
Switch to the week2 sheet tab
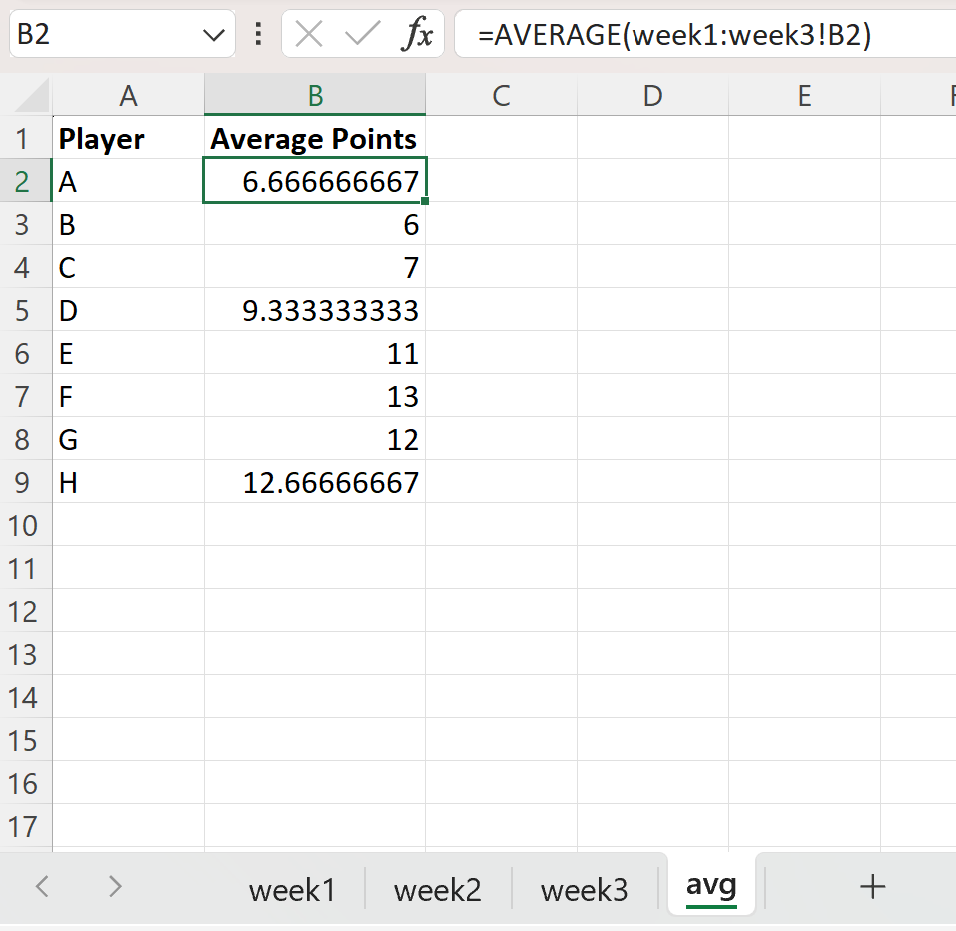click(x=437, y=889)
